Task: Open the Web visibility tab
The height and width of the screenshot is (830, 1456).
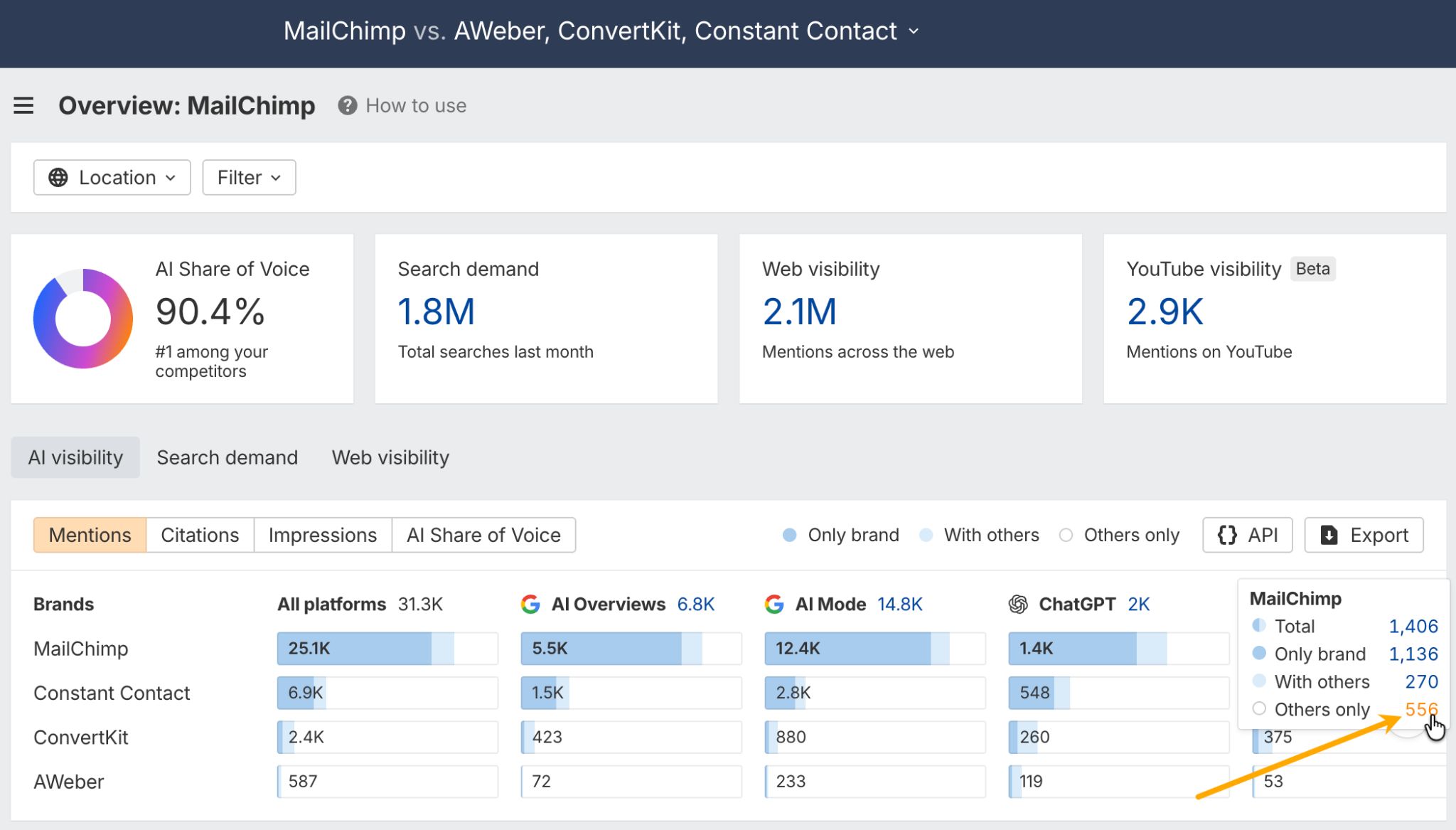Action: click(390, 457)
